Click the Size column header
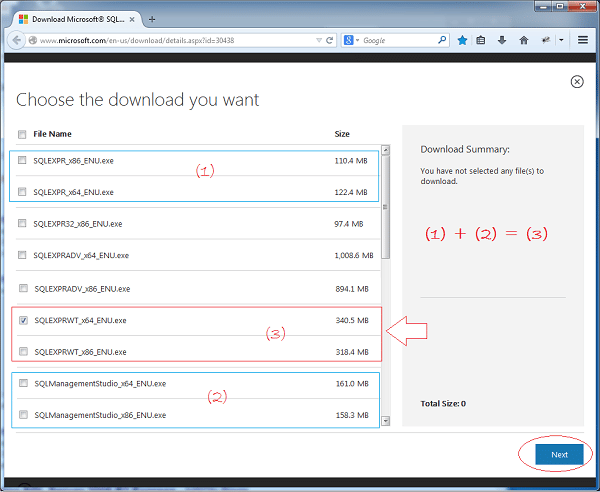This screenshot has width=600, height=492. [342, 134]
